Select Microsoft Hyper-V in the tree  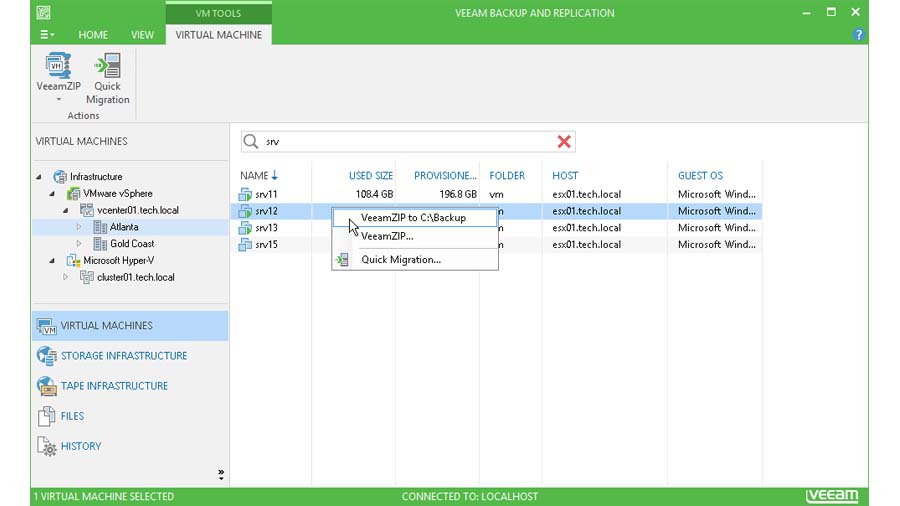[x=118, y=260]
